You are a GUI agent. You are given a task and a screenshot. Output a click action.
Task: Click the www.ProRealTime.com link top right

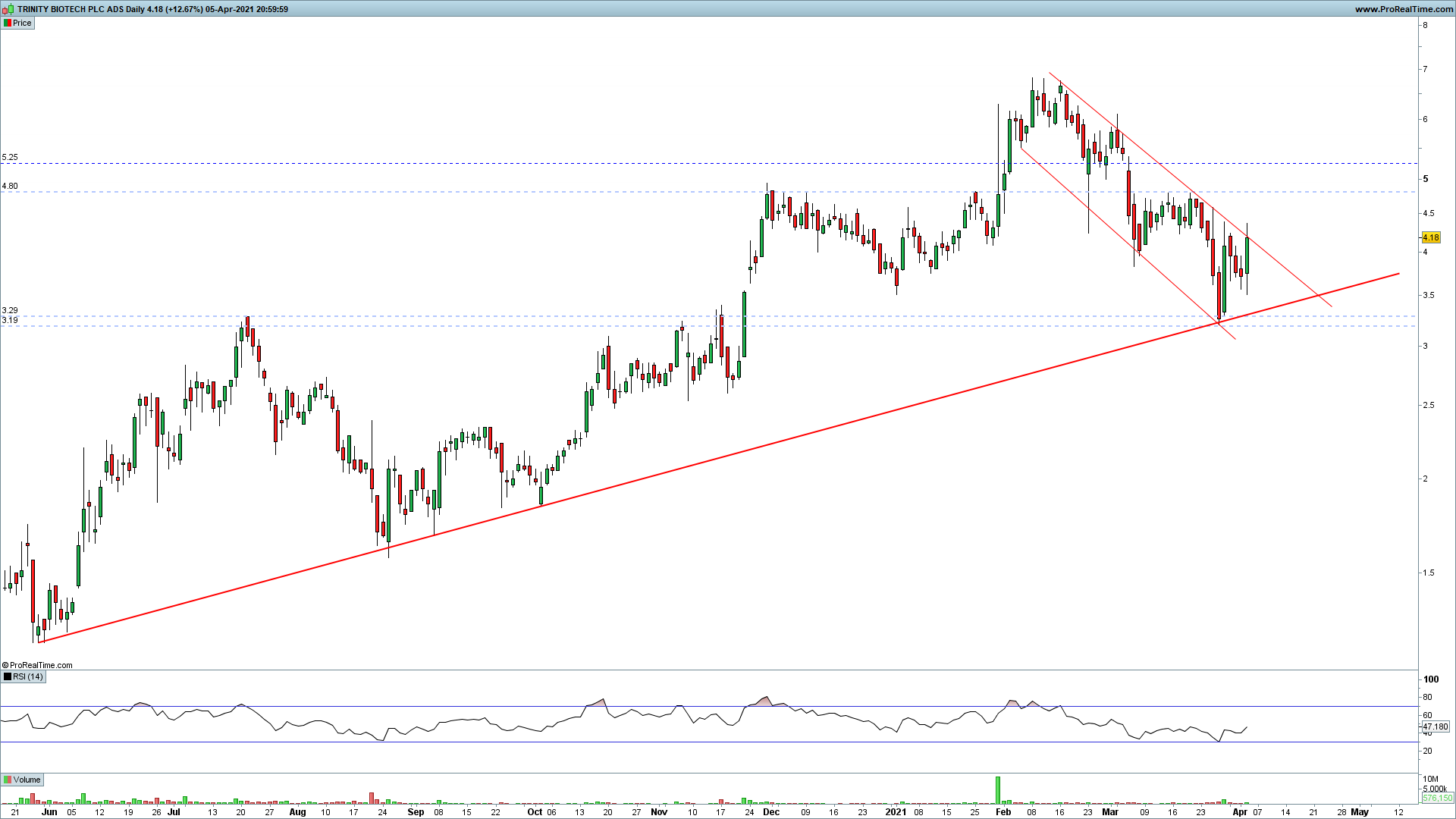(1404, 9)
